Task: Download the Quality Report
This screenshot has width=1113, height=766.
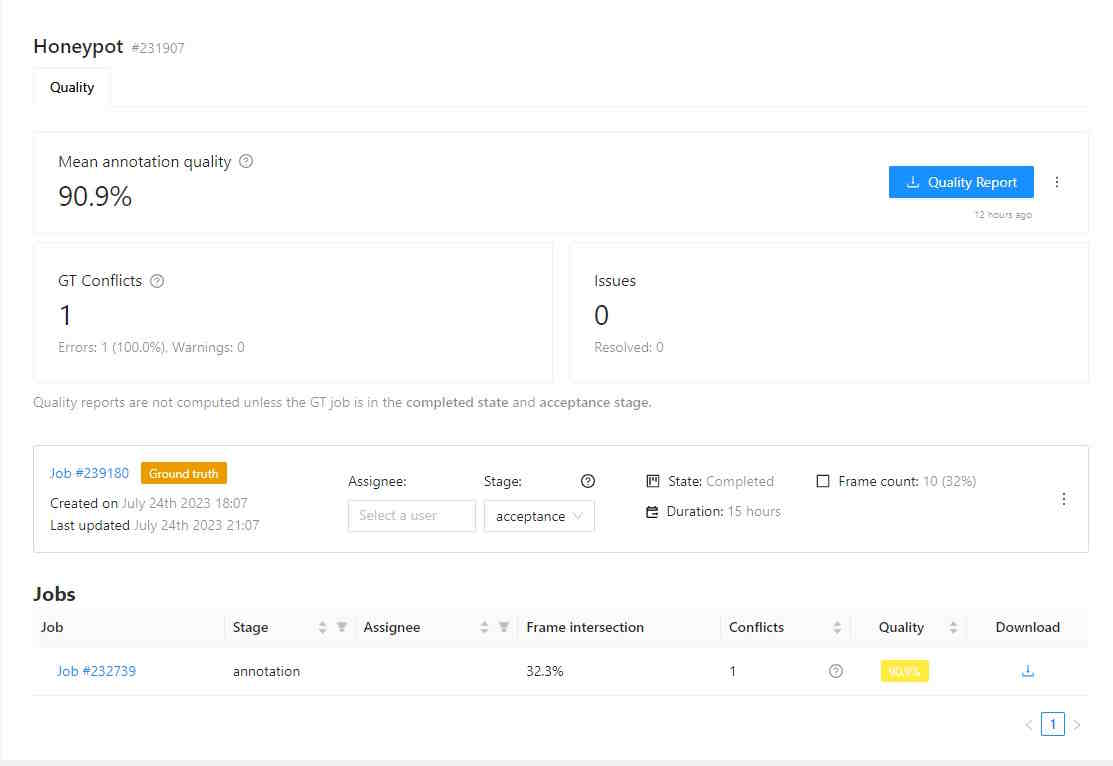Action: pyautogui.click(x=960, y=182)
